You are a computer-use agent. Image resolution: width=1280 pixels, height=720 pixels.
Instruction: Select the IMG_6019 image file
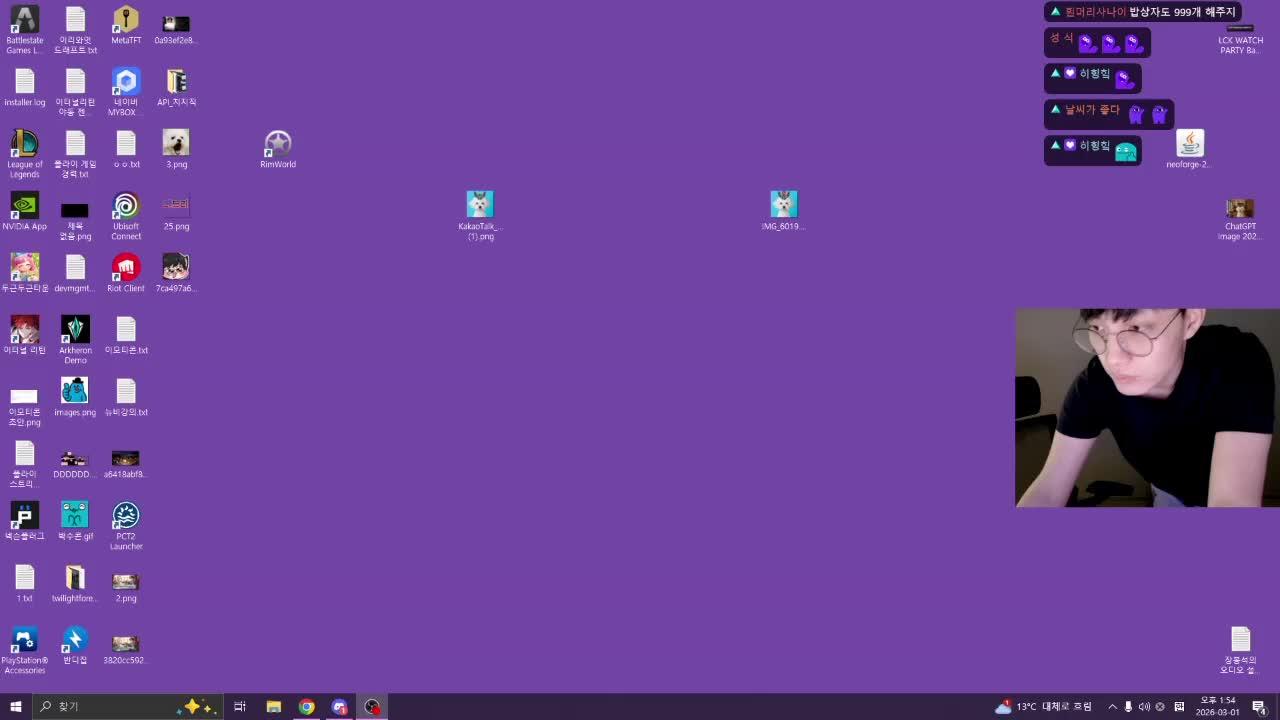click(784, 211)
